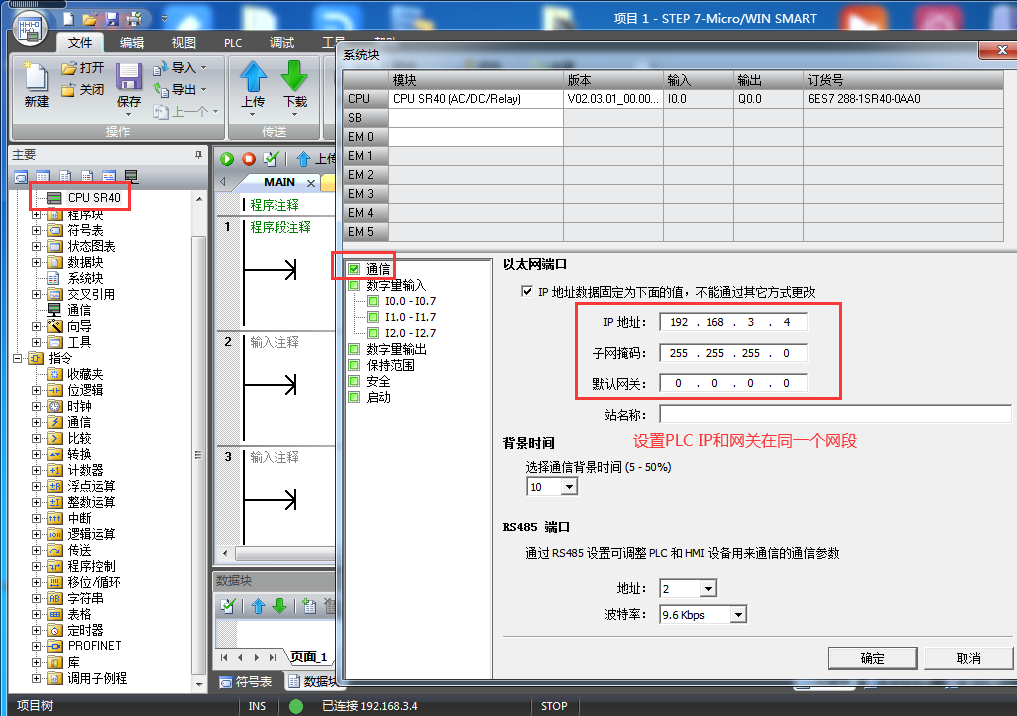
Task: Switch to the 符号表 bottom tab
Action: (x=246, y=682)
